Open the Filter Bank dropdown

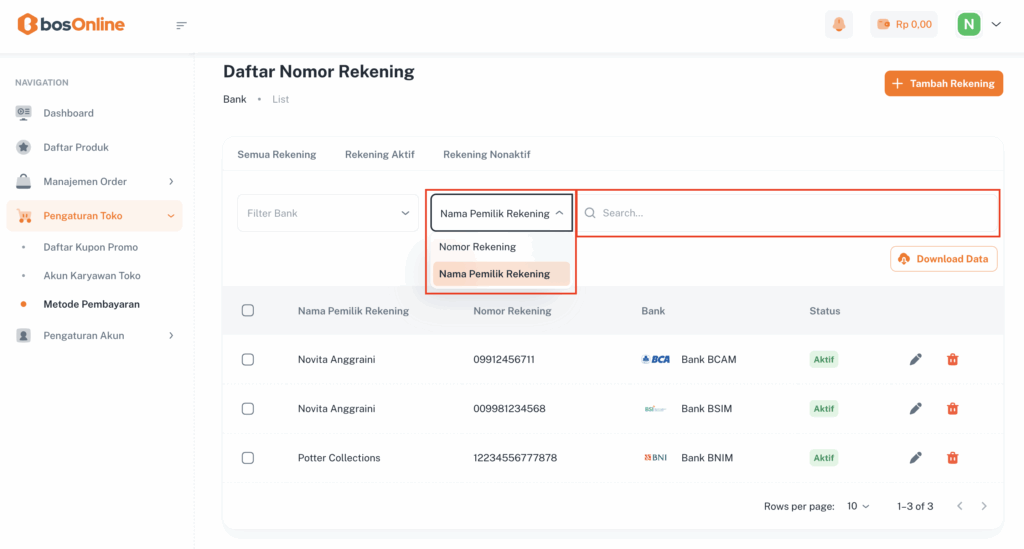pyautogui.click(x=327, y=213)
